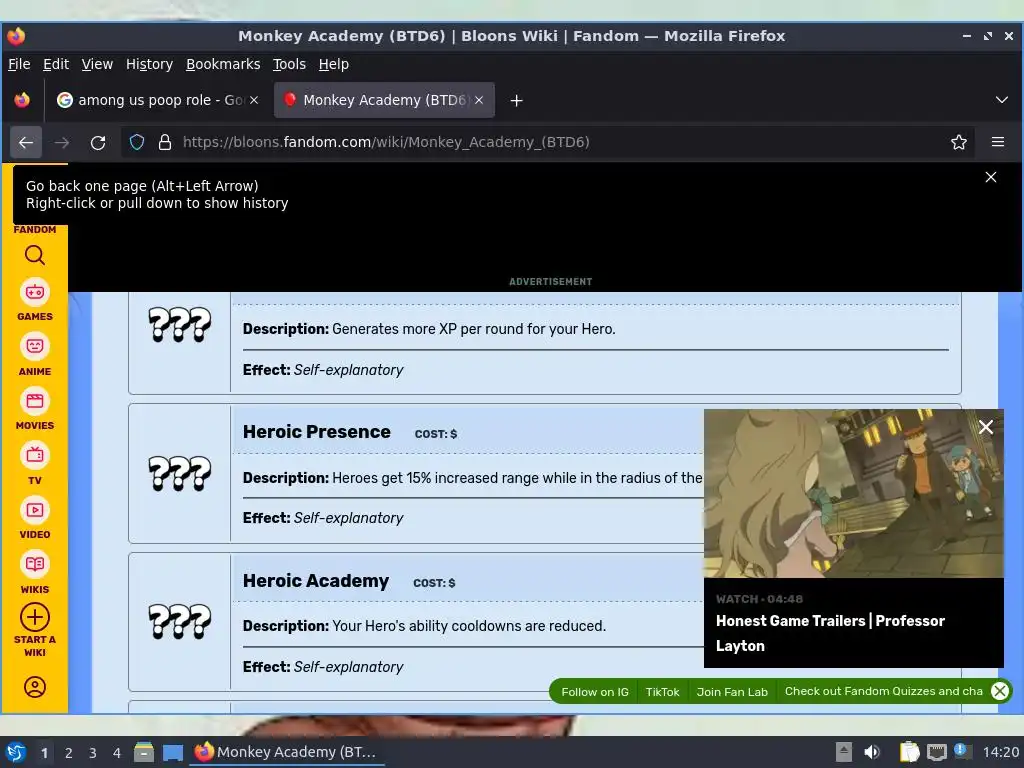Close the floating video player
Image resolution: width=1024 pixels, height=768 pixels.
985,427
